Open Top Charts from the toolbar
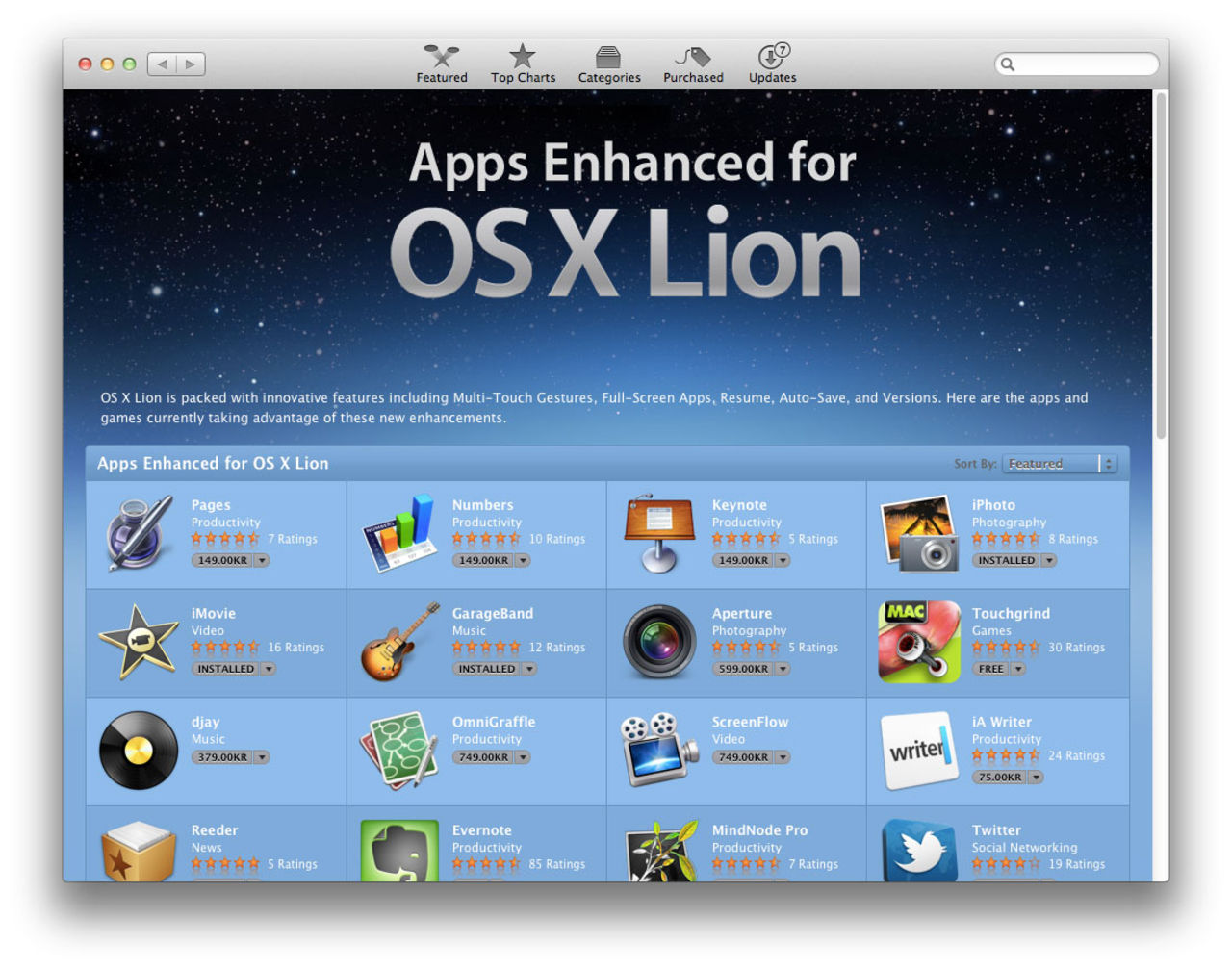The width and height of the screenshot is (1232, 969). tap(522, 62)
